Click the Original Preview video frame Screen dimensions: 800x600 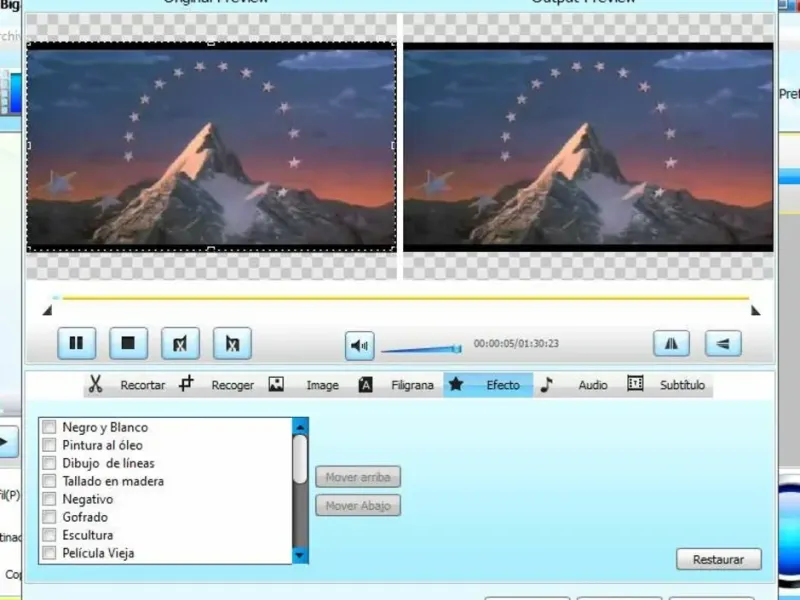211,147
